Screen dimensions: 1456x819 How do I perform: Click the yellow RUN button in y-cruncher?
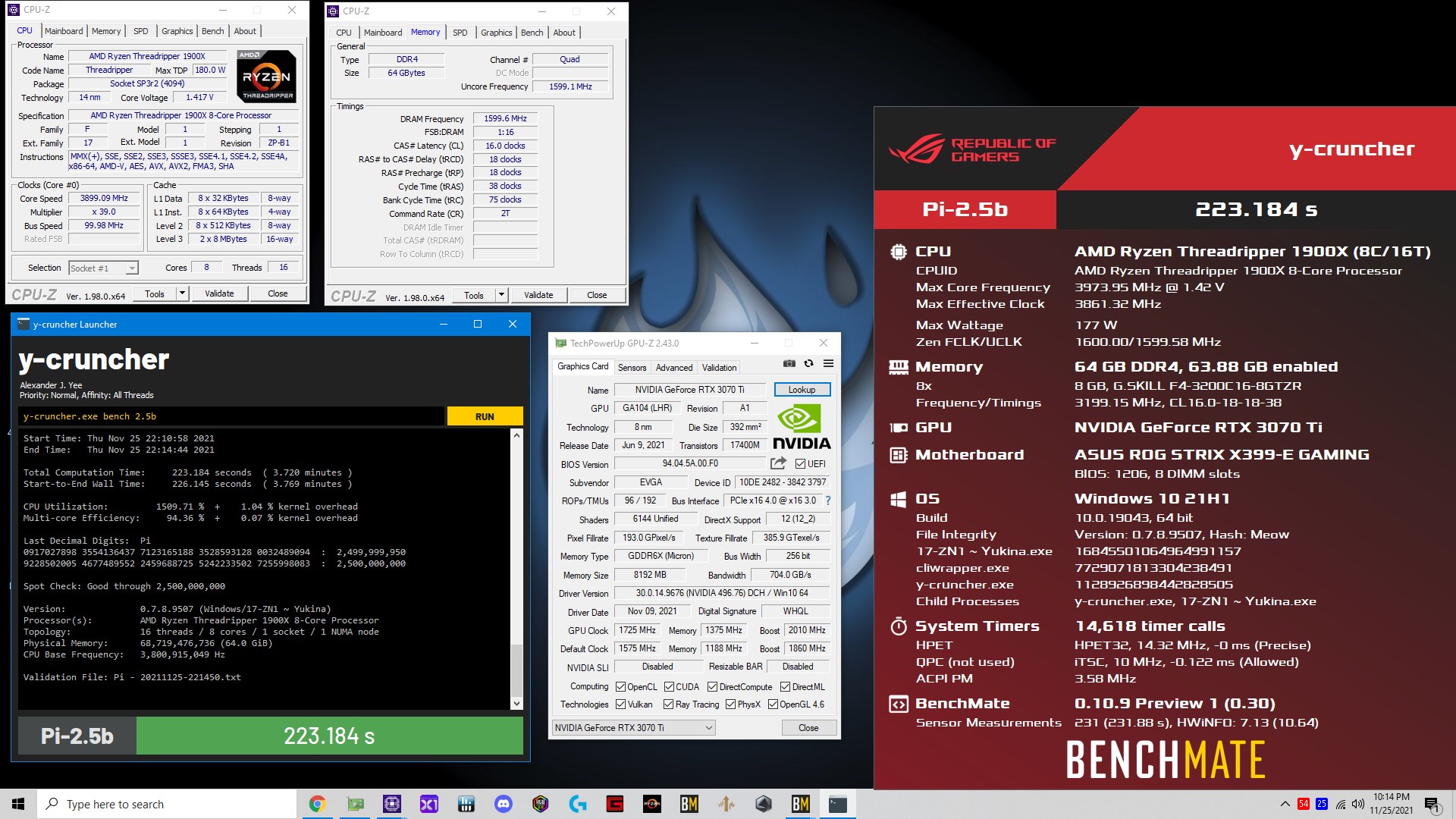(485, 416)
